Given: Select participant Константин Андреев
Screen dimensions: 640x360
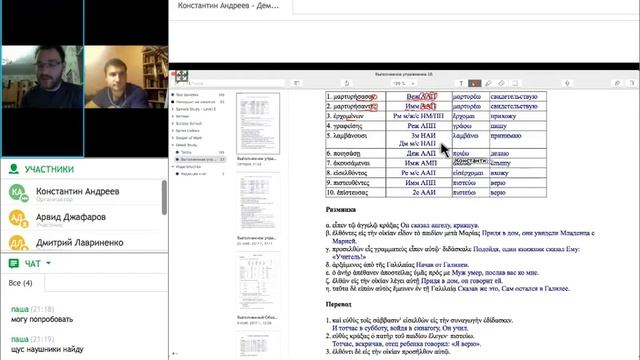Looking at the screenshot, I should tap(78, 191).
